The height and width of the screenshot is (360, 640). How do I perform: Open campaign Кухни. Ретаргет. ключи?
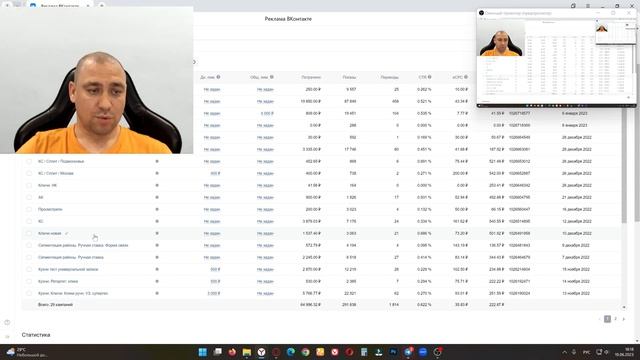point(58,281)
